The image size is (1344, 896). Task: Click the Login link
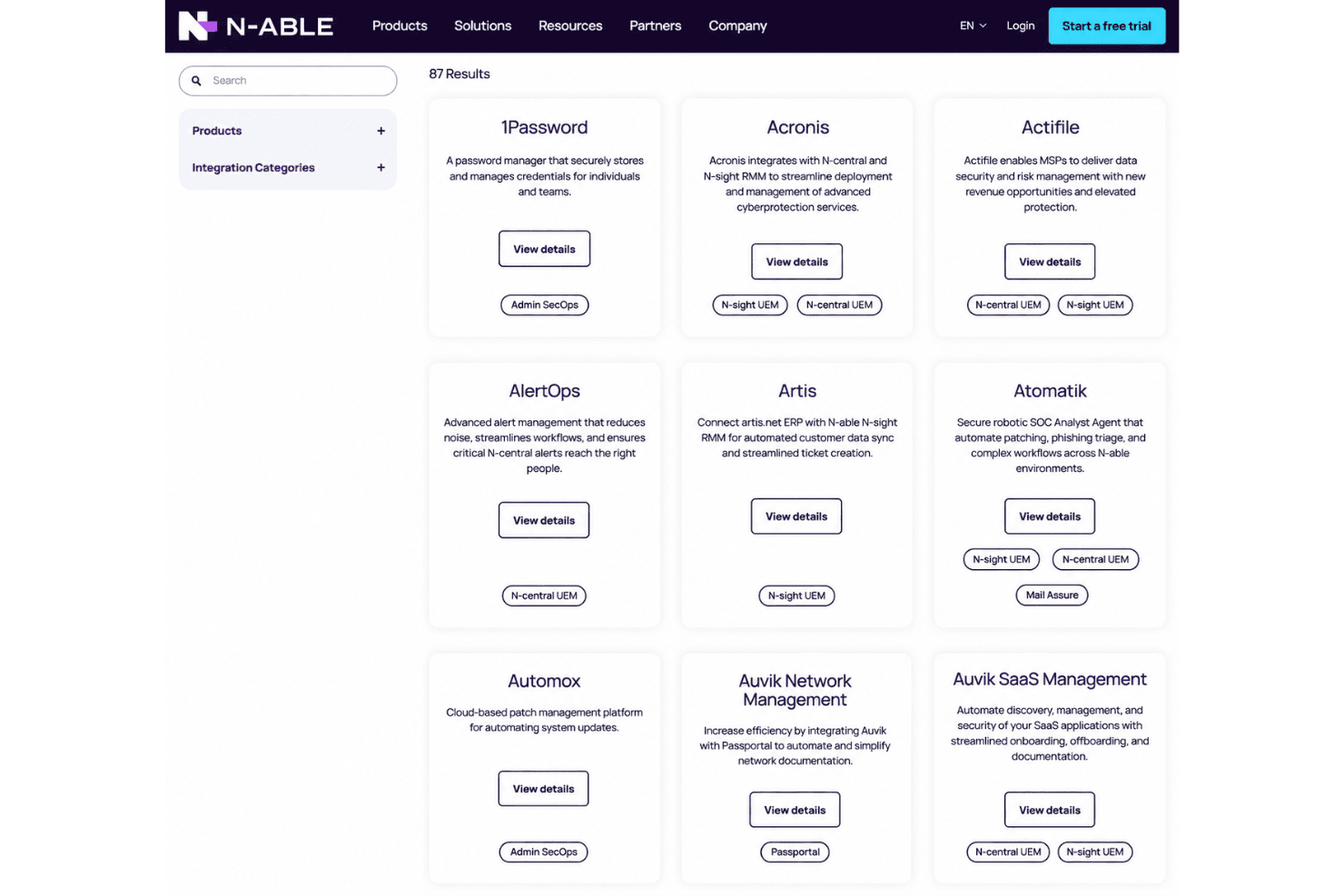(x=1021, y=25)
